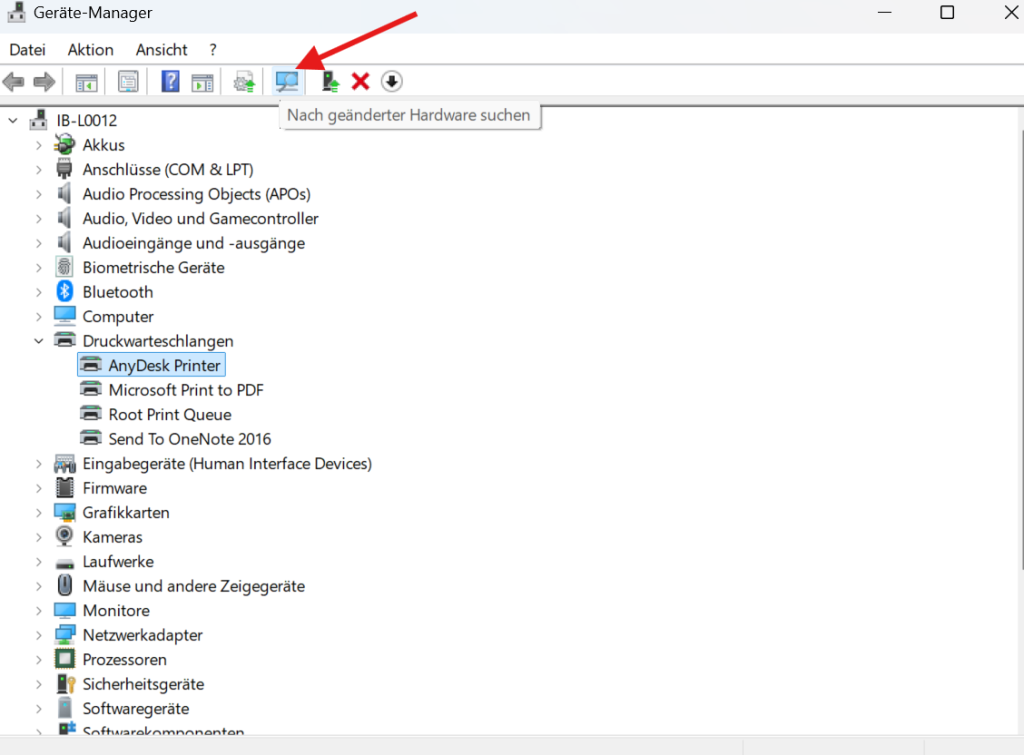The image size is (1024, 755).
Task: Click the properties sheet toolbar icon
Action: coord(128,82)
